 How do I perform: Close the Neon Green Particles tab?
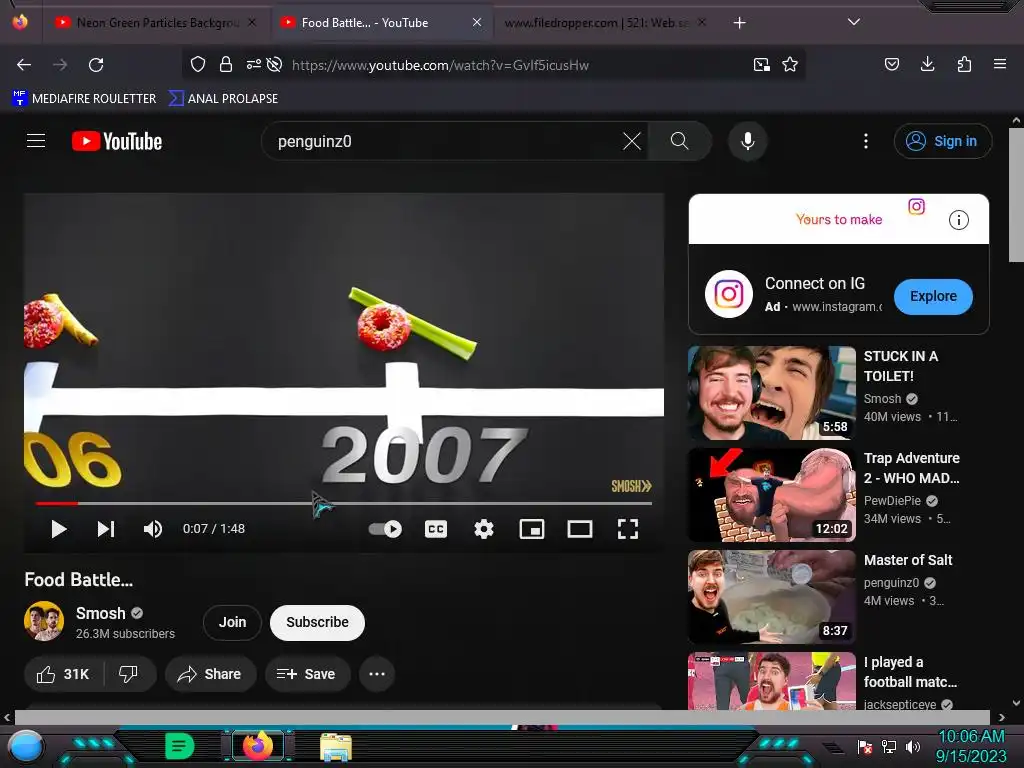pos(252,23)
